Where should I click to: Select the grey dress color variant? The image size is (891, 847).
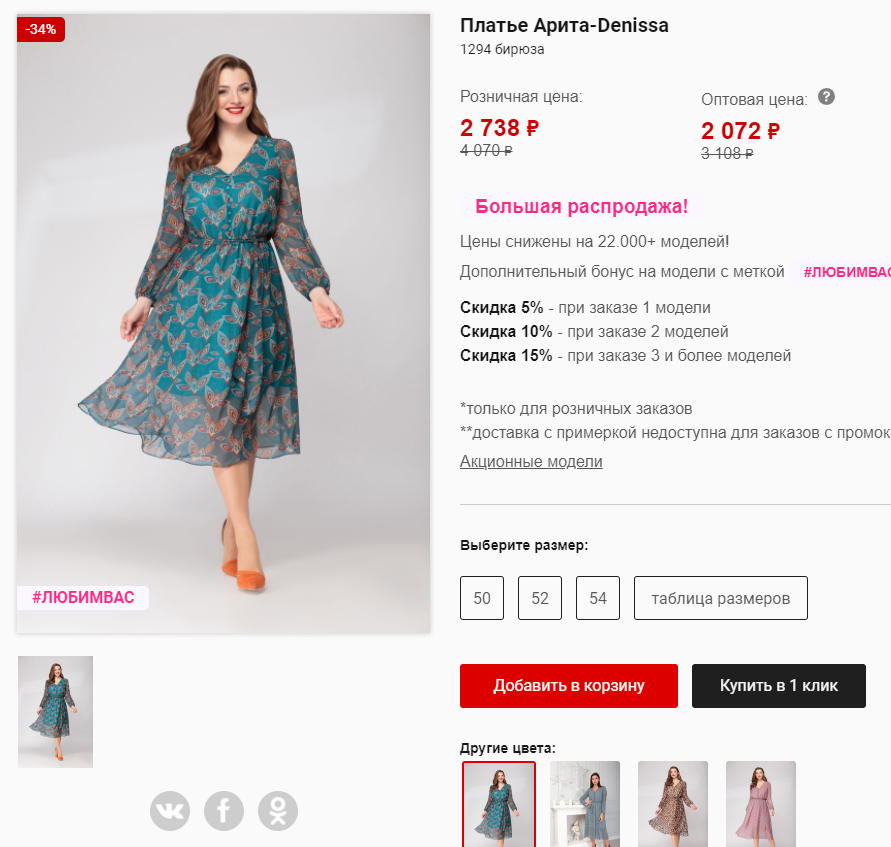(585, 804)
